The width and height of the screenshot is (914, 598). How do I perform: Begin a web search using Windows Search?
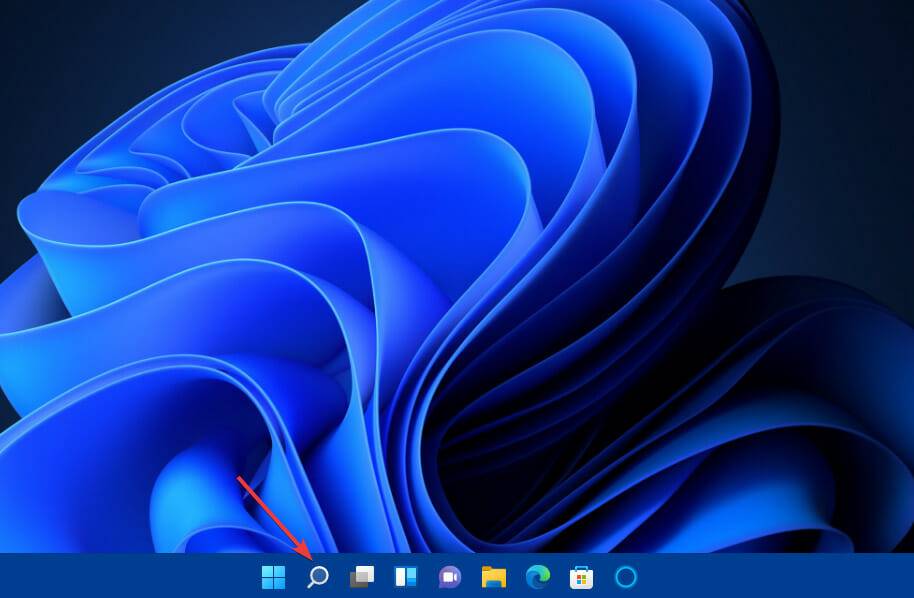click(x=316, y=577)
